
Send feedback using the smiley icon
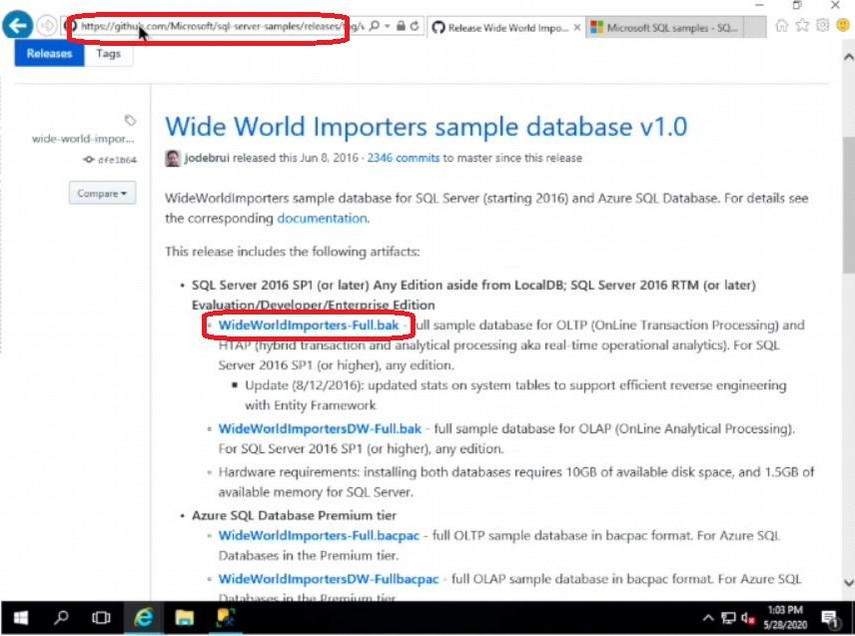coord(841,25)
